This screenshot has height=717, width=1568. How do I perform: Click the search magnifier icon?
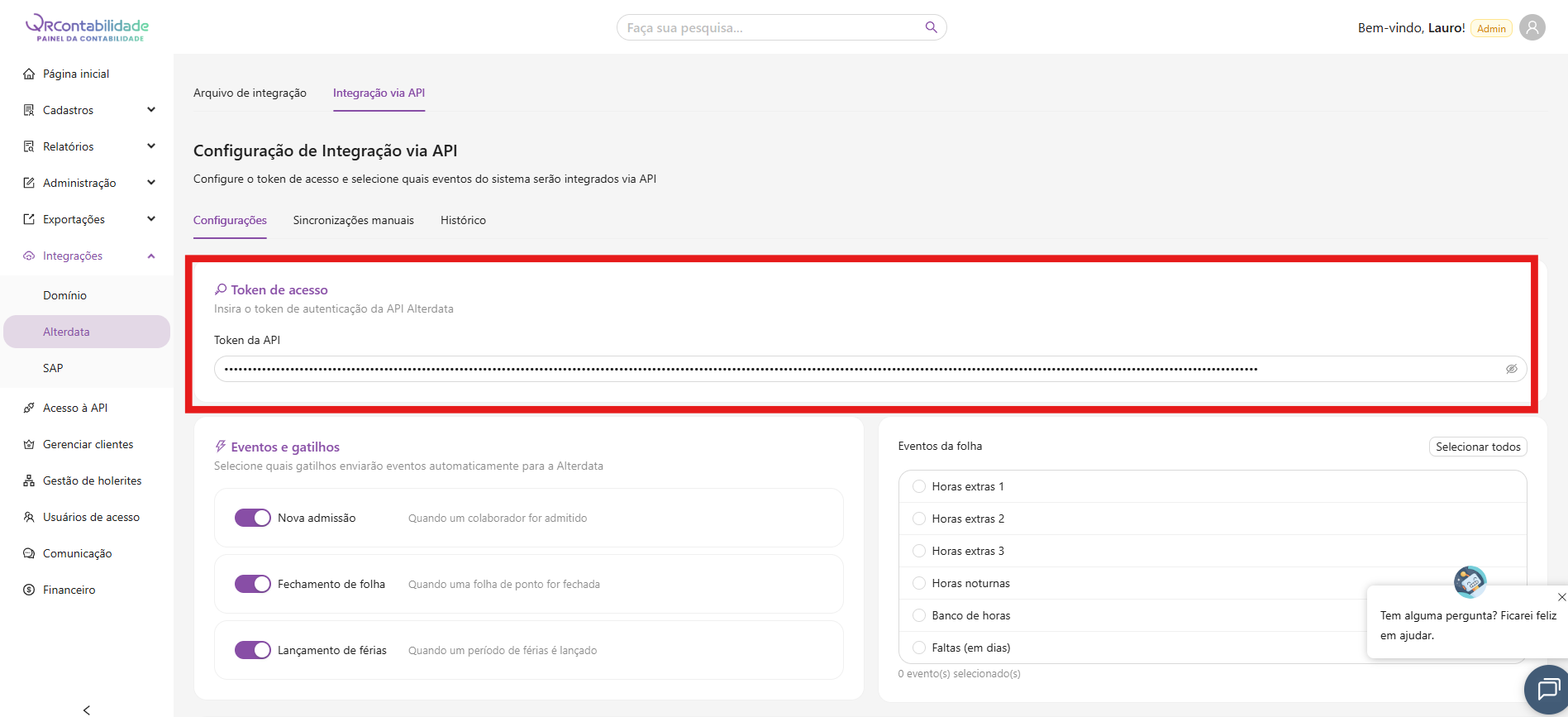931,27
